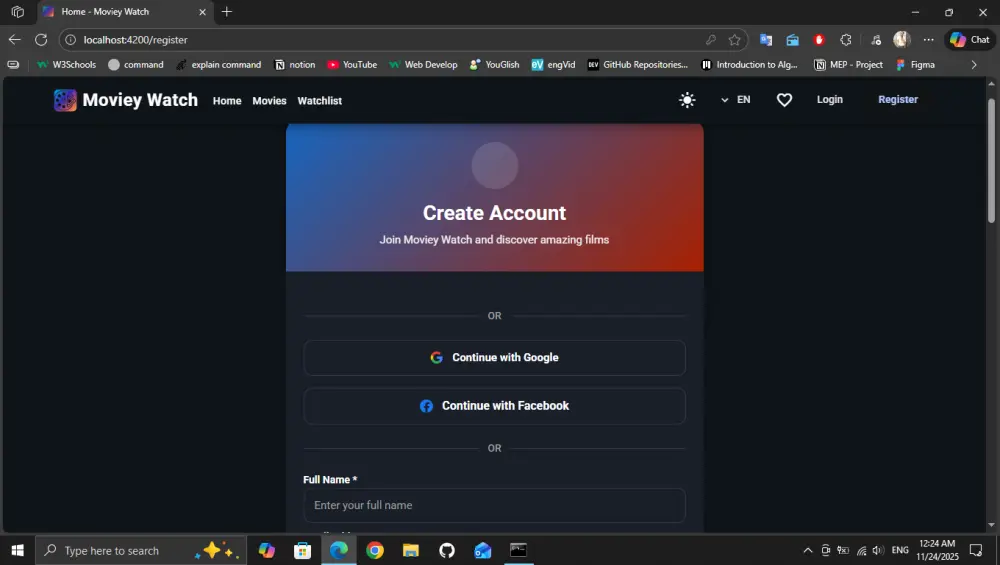Open tab actions menu icon
1000x565 pixels.
coord(18,11)
